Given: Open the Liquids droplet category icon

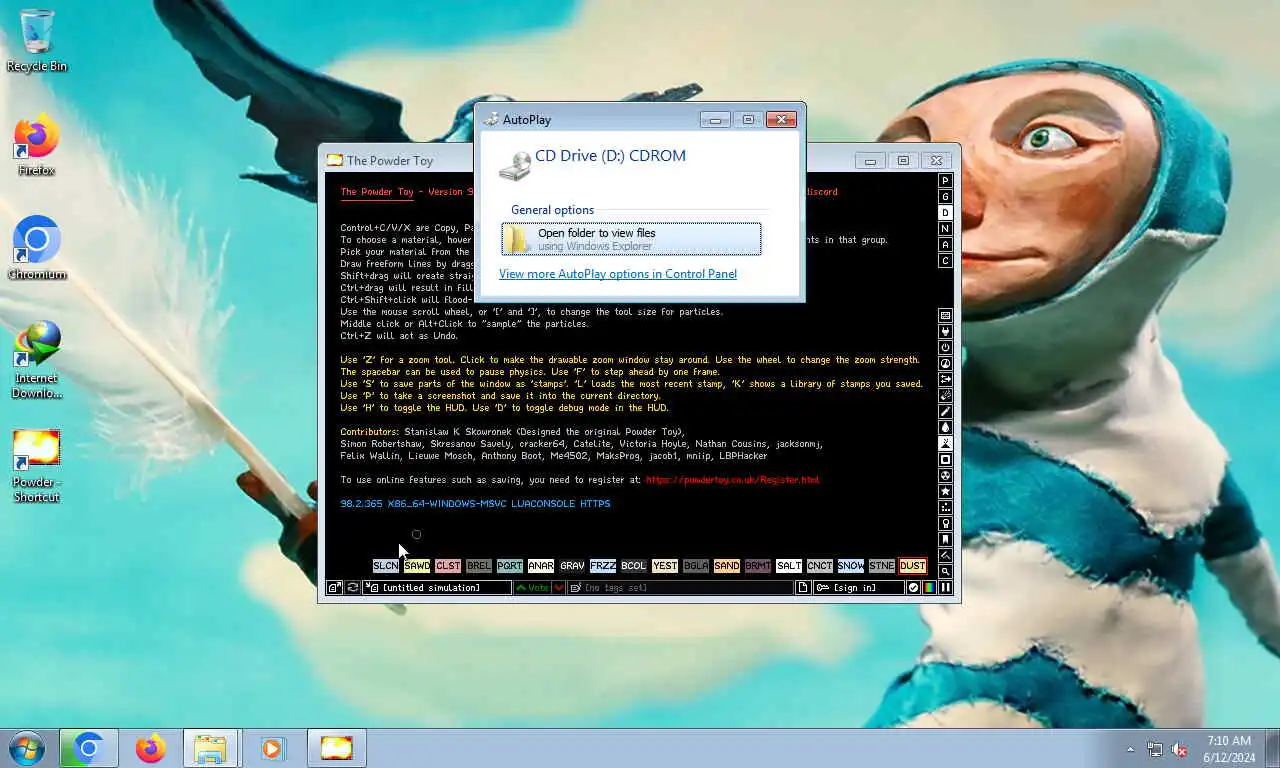Looking at the screenshot, I should pos(945,427).
